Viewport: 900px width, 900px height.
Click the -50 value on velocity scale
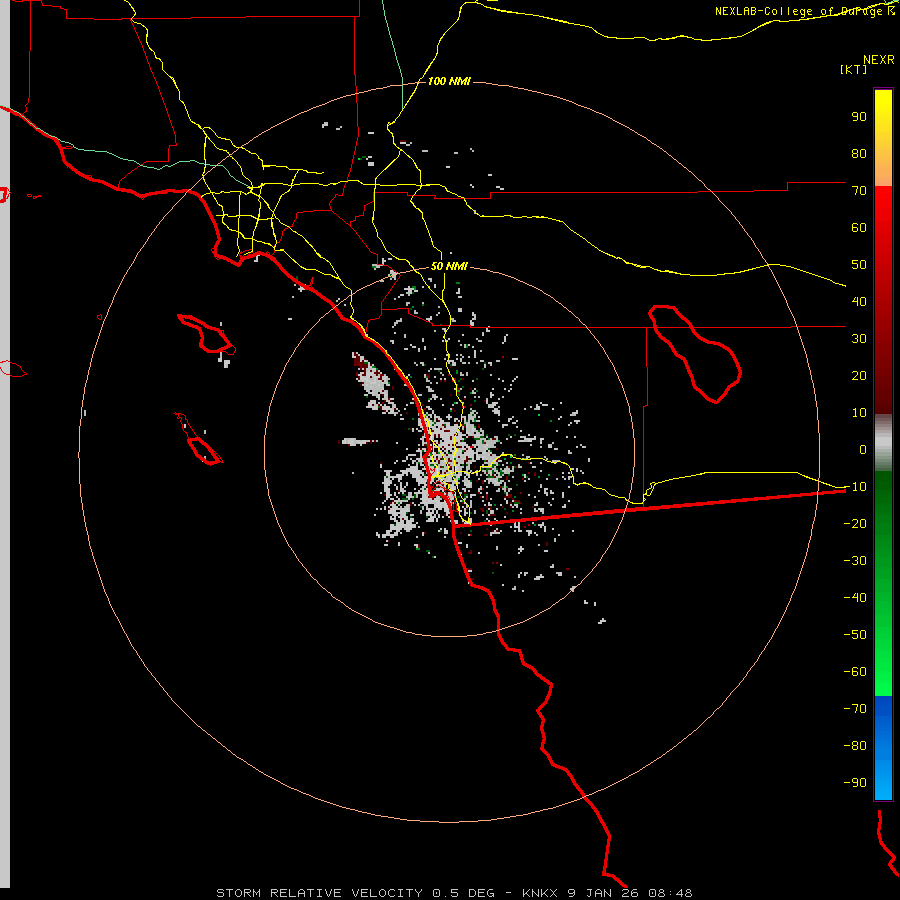point(855,634)
